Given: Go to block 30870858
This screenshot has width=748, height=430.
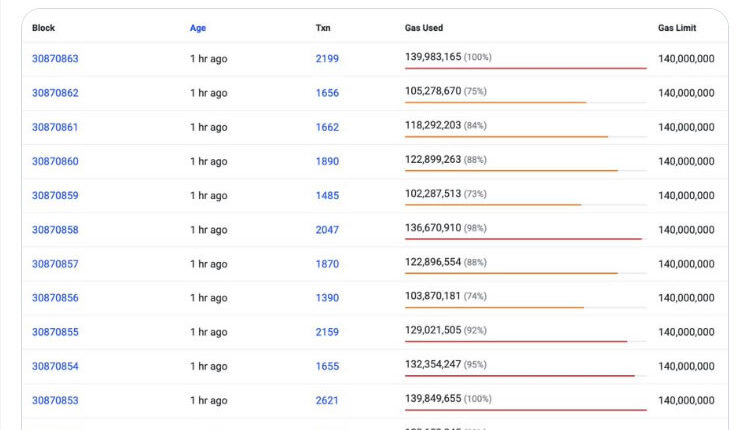Looking at the screenshot, I should [x=55, y=230].
